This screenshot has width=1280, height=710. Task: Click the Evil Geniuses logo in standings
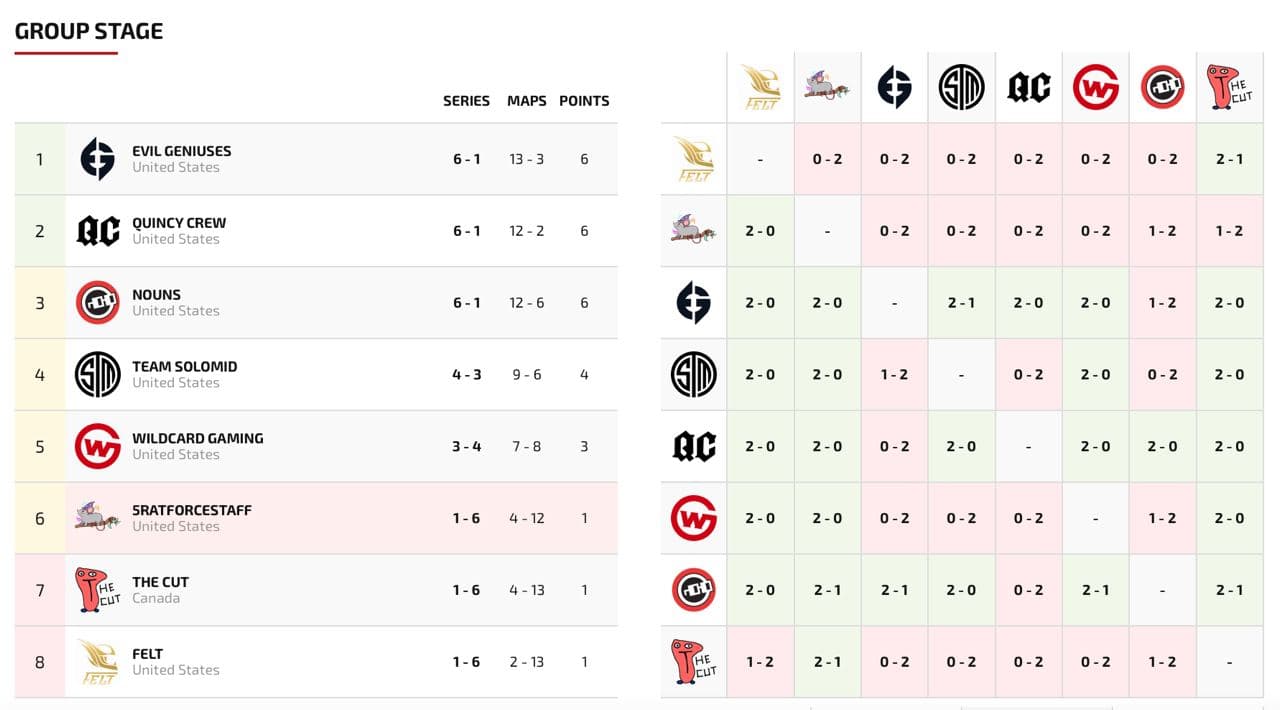[x=98, y=159]
